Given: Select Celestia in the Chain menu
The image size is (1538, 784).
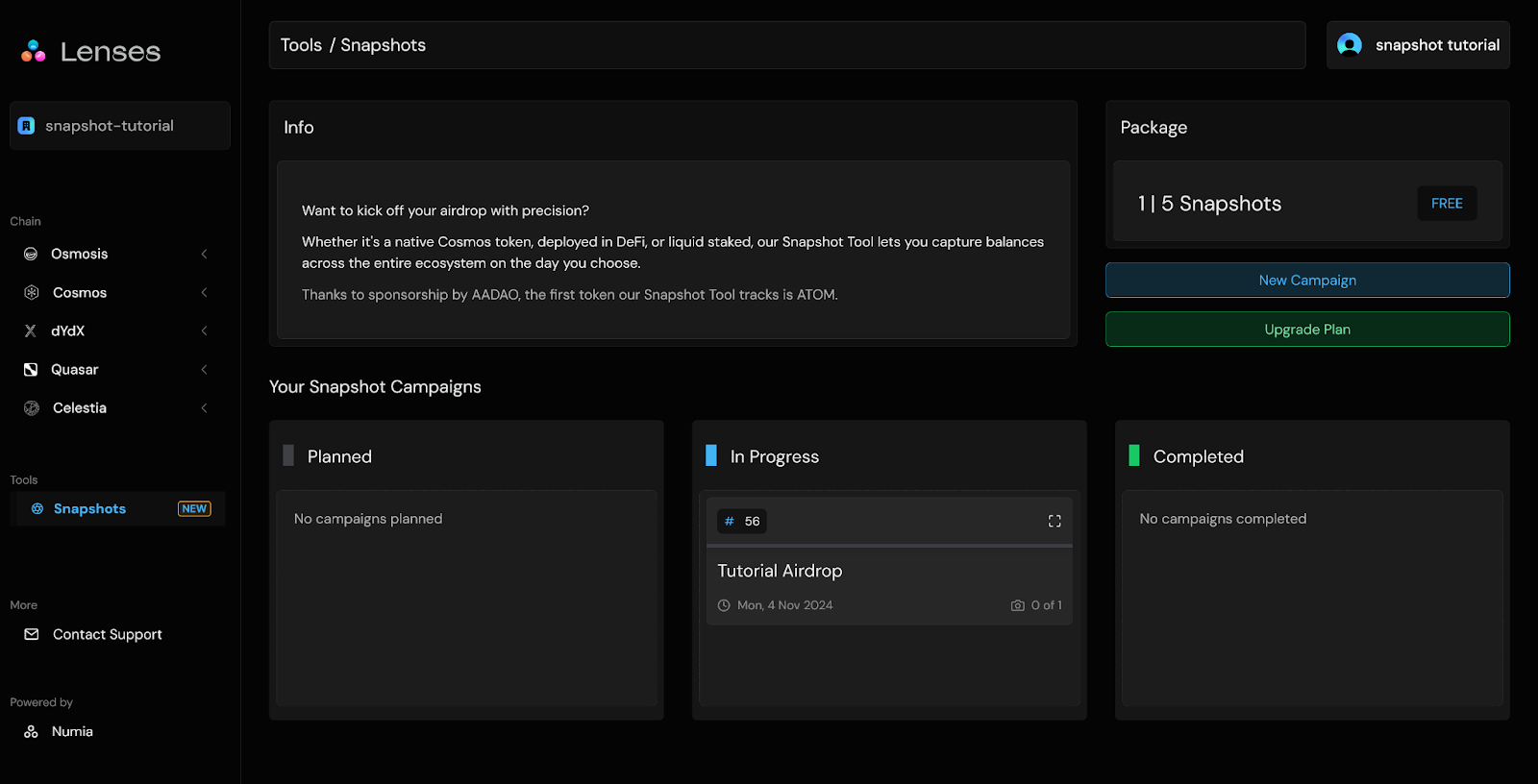Looking at the screenshot, I should [x=117, y=407].
